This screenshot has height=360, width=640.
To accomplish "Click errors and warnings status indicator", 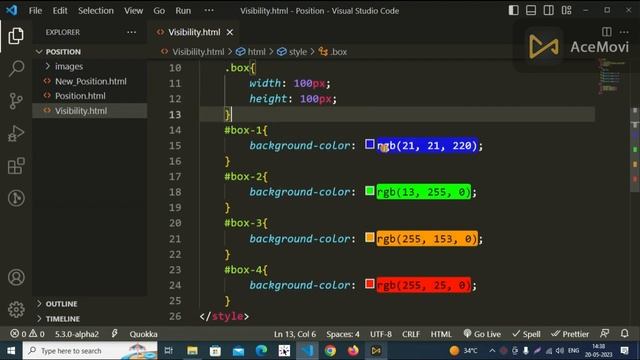I will (27, 334).
